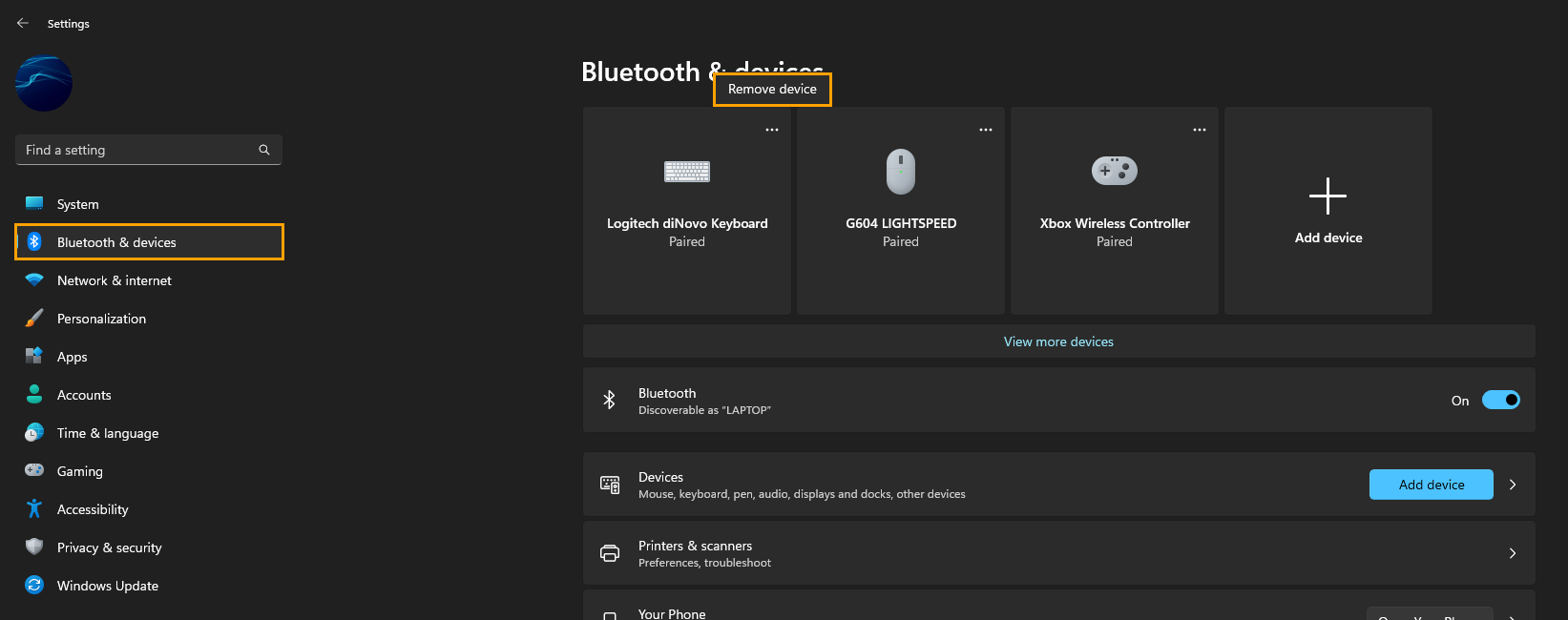
Task: Open System settings category
Action: [149, 204]
